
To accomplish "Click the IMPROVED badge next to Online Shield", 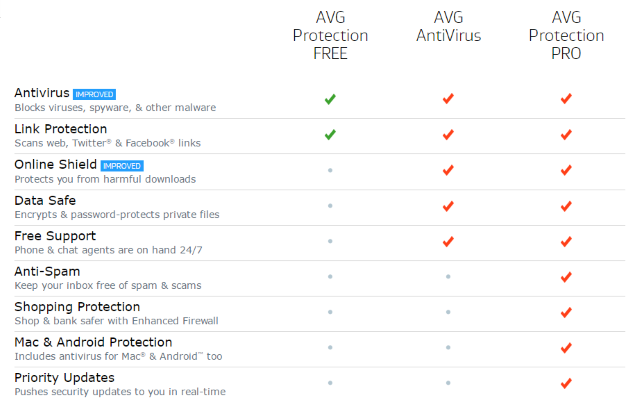I will [x=123, y=165].
